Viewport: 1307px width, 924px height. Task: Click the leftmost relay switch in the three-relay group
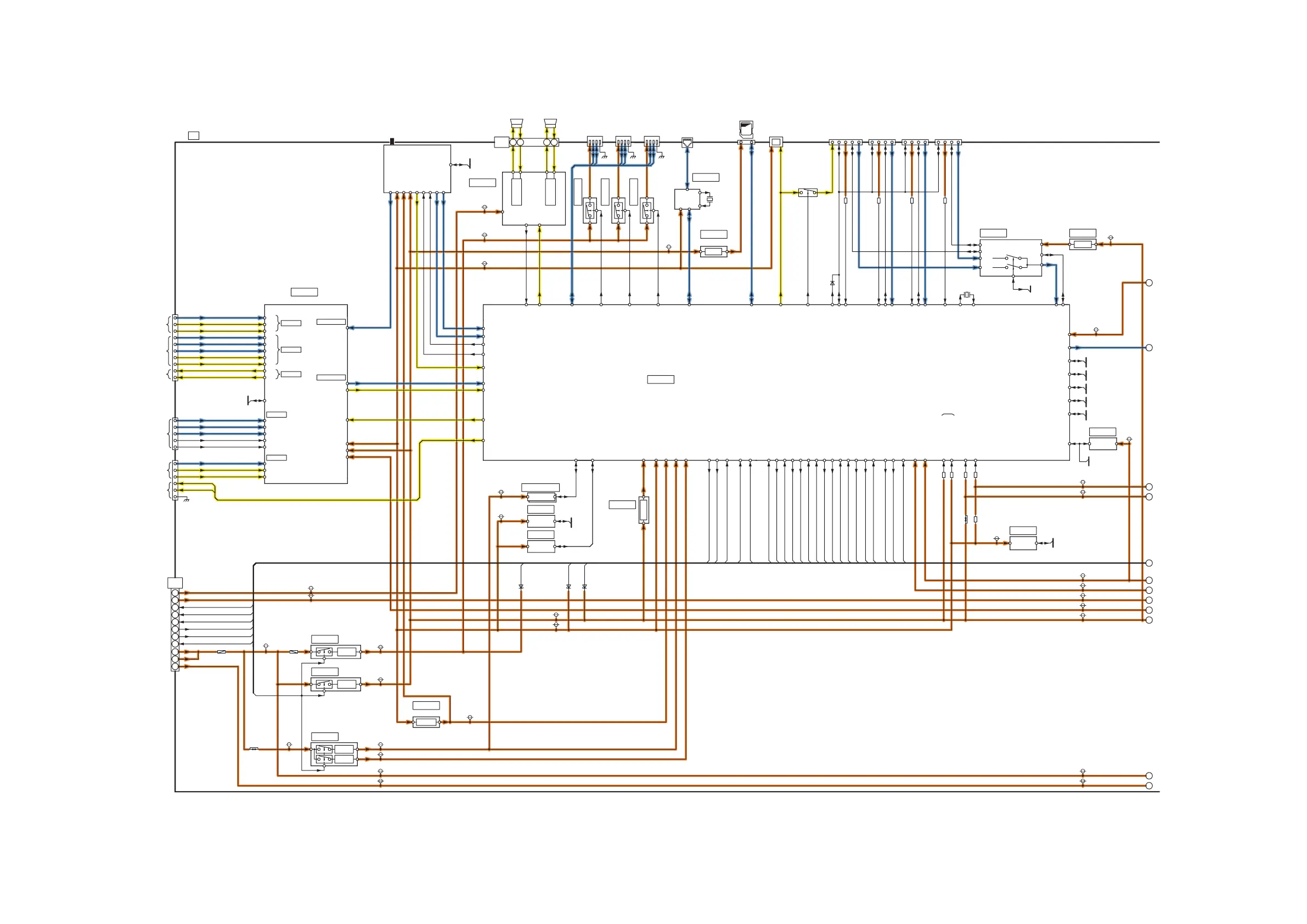[x=590, y=211]
